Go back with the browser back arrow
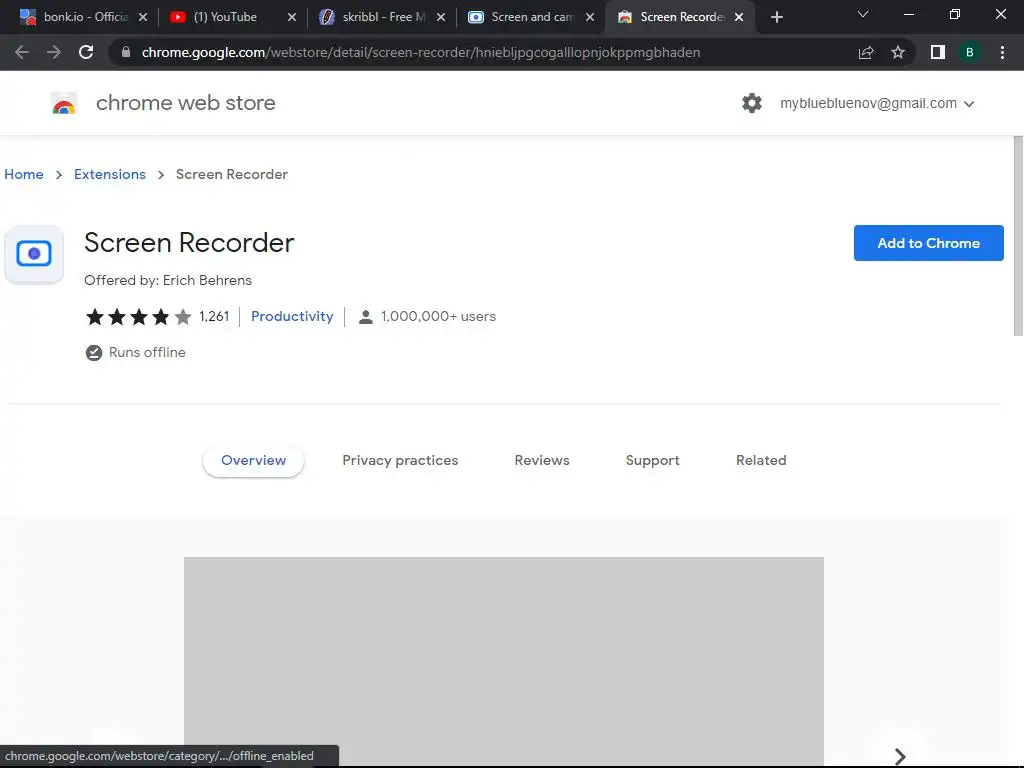The image size is (1024, 768). [x=22, y=52]
